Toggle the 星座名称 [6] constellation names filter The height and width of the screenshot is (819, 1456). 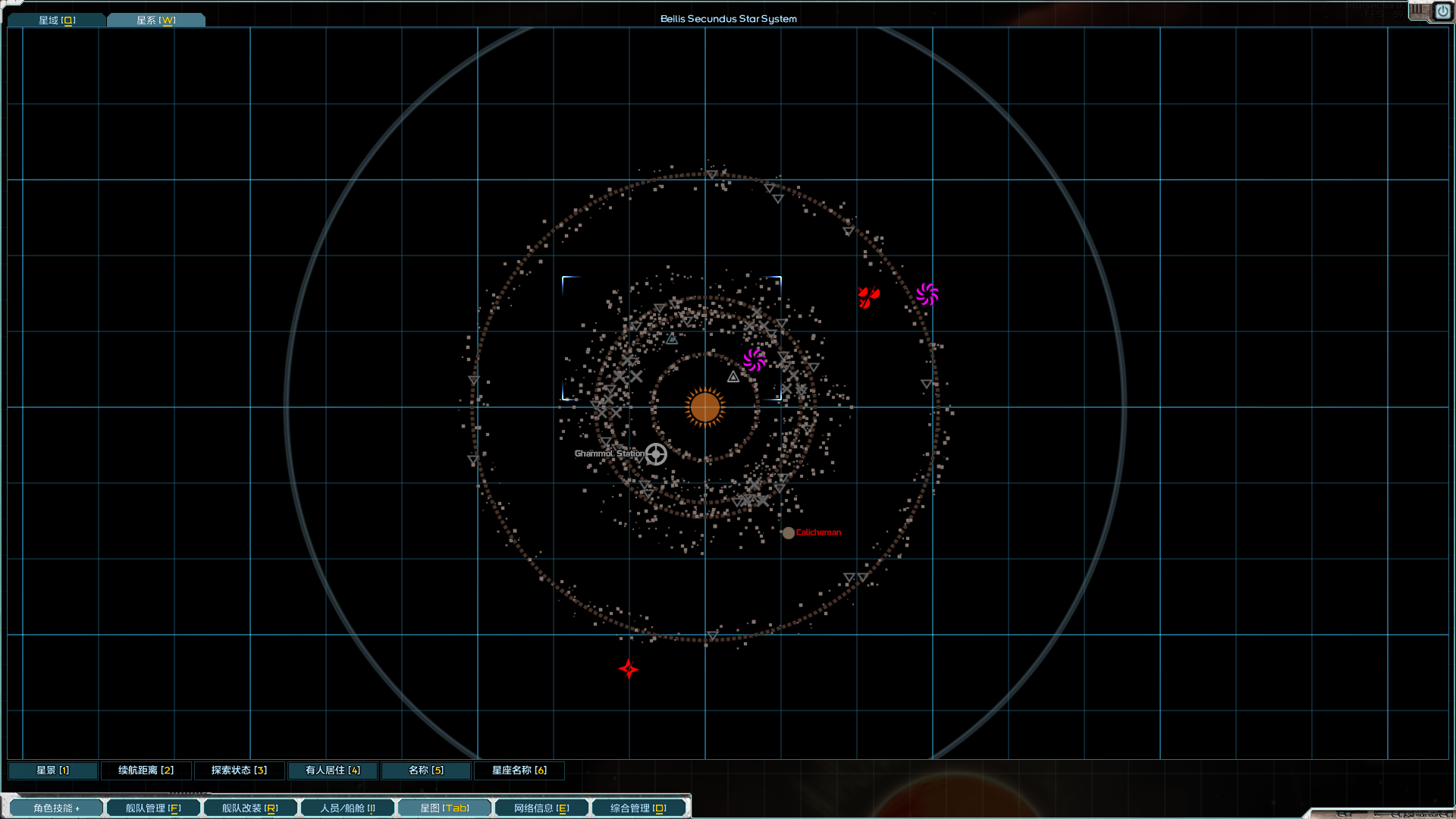[x=519, y=770]
